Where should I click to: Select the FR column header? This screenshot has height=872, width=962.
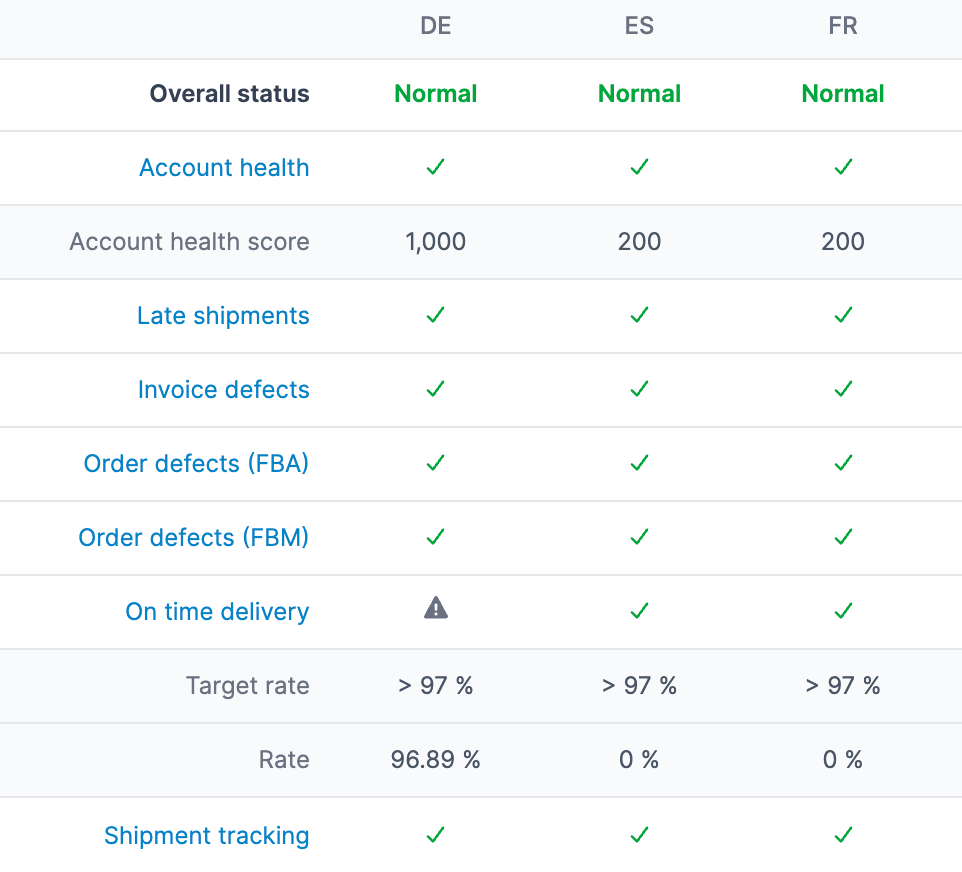[x=842, y=26]
